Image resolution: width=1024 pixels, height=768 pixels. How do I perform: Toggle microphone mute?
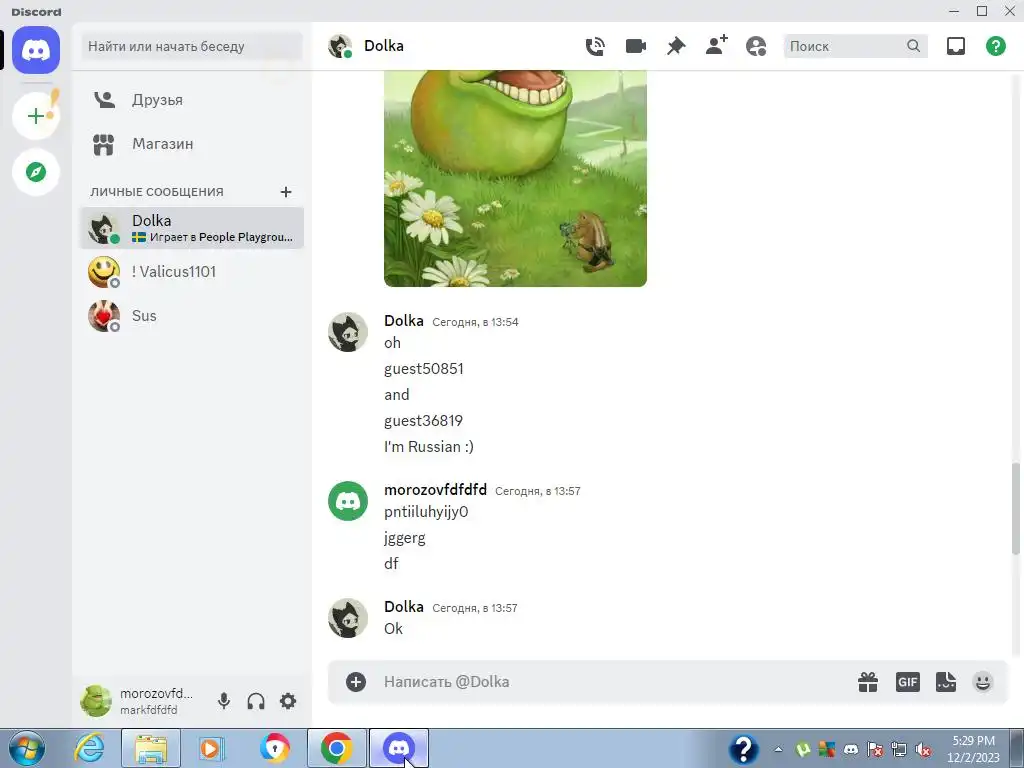(x=224, y=701)
